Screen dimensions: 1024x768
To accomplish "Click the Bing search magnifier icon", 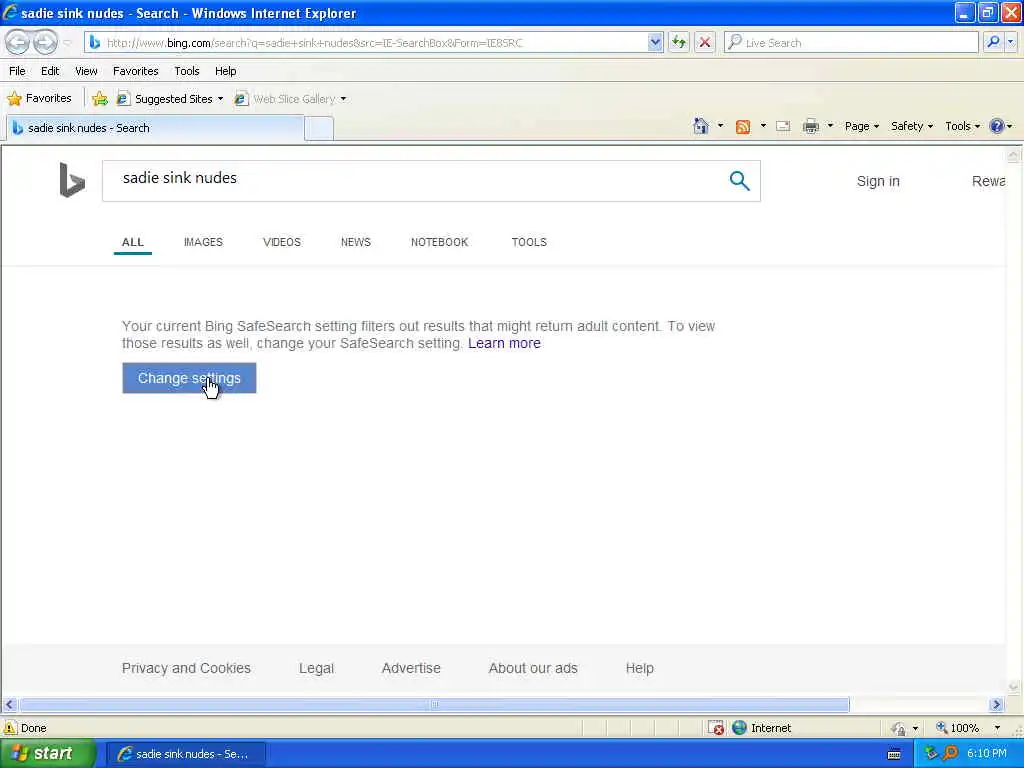I will point(739,180).
